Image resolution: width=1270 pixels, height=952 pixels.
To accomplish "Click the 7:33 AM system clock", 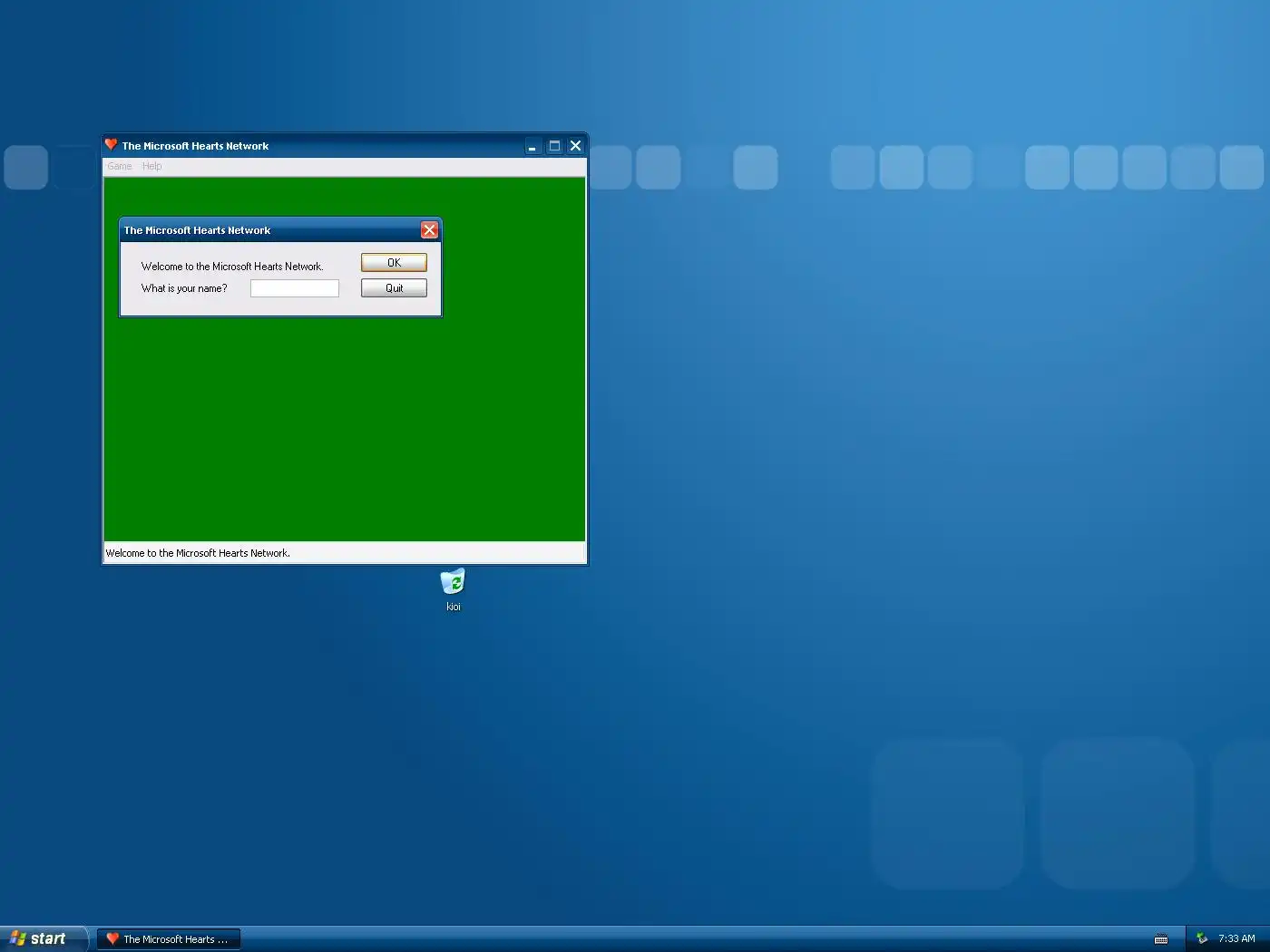I will [x=1236, y=938].
